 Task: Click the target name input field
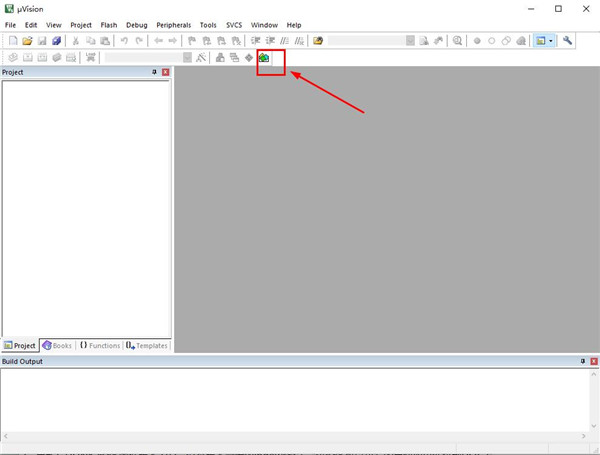click(143, 58)
